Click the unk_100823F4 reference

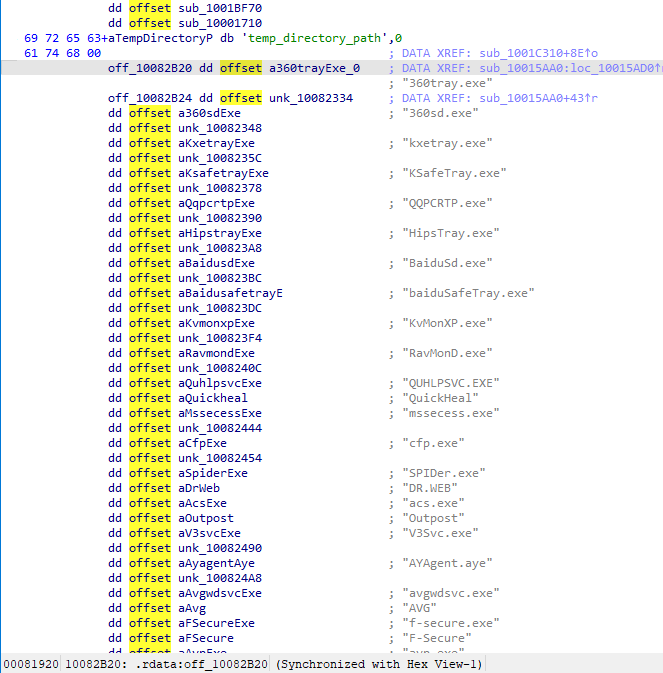[220, 339]
